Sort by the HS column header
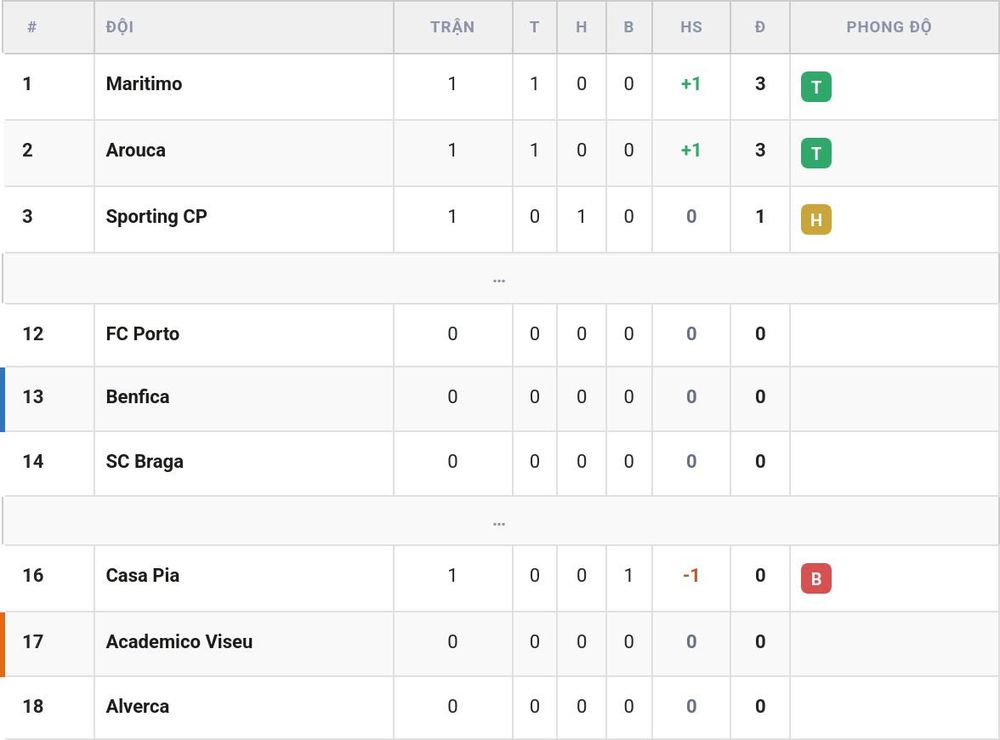This screenshot has width=1000, height=740. coord(691,27)
